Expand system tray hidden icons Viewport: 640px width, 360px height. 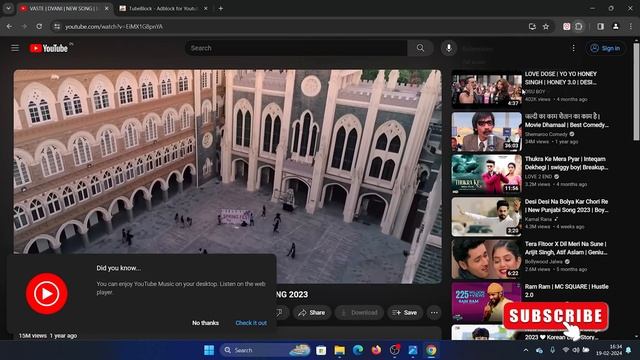pyautogui.click(x=526, y=350)
